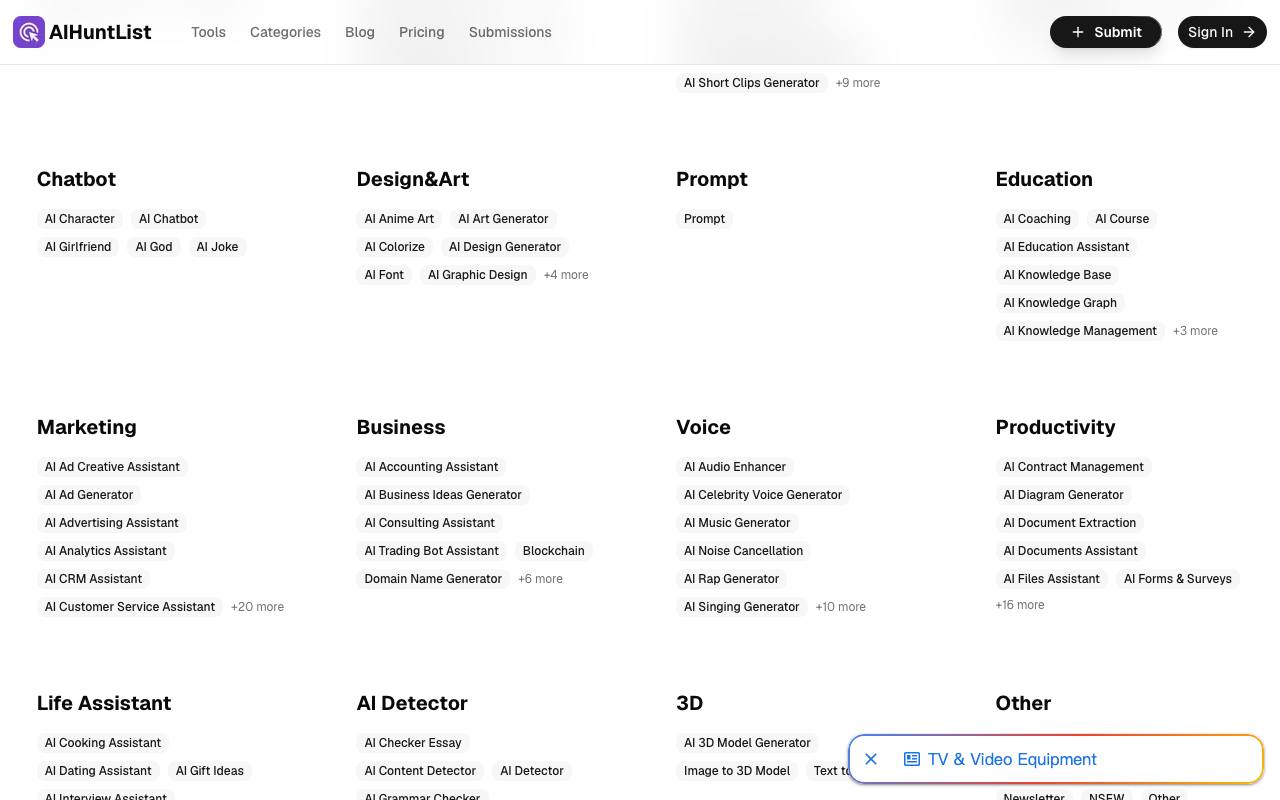The width and height of the screenshot is (1280, 800).
Task: Click the Prompt tag under Prompt
Action: tap(704, 219)
